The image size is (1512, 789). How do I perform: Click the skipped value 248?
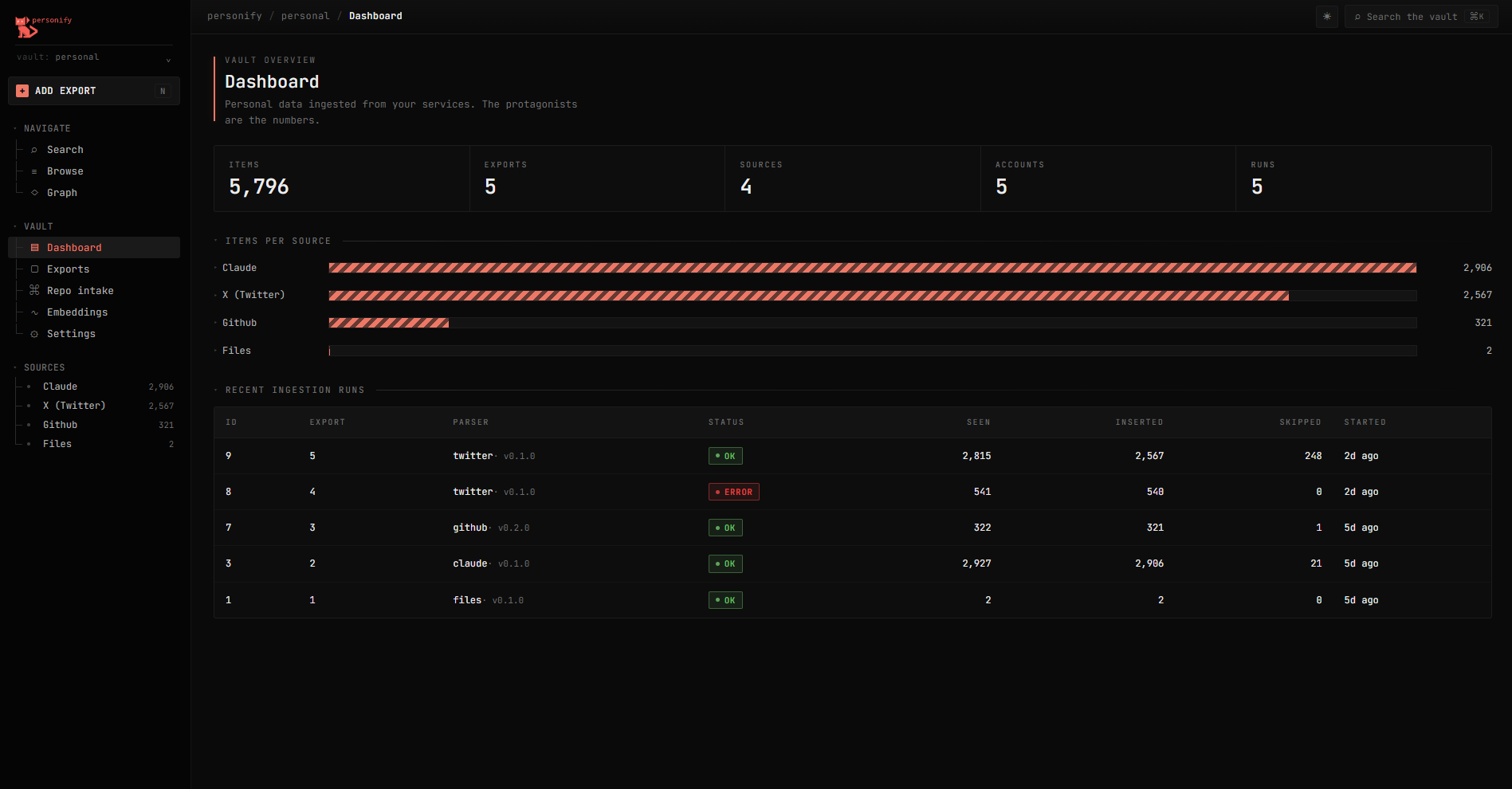[x=1314, y=456]
